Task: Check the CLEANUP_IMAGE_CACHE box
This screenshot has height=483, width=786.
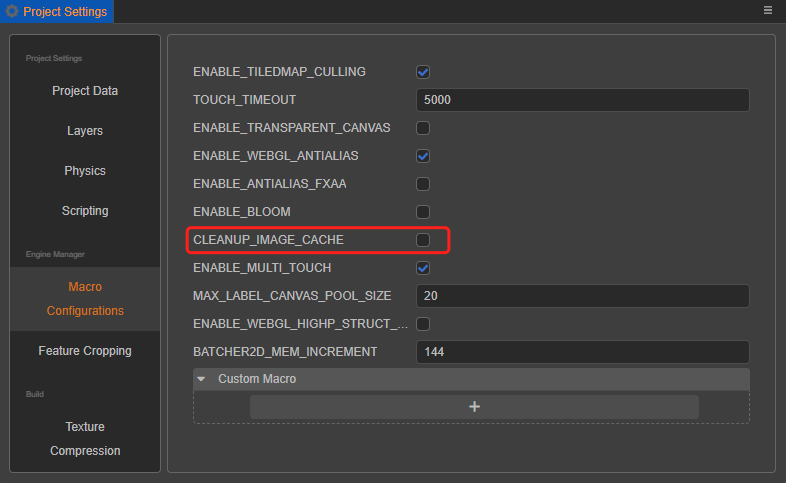Action: coord(423,240)
